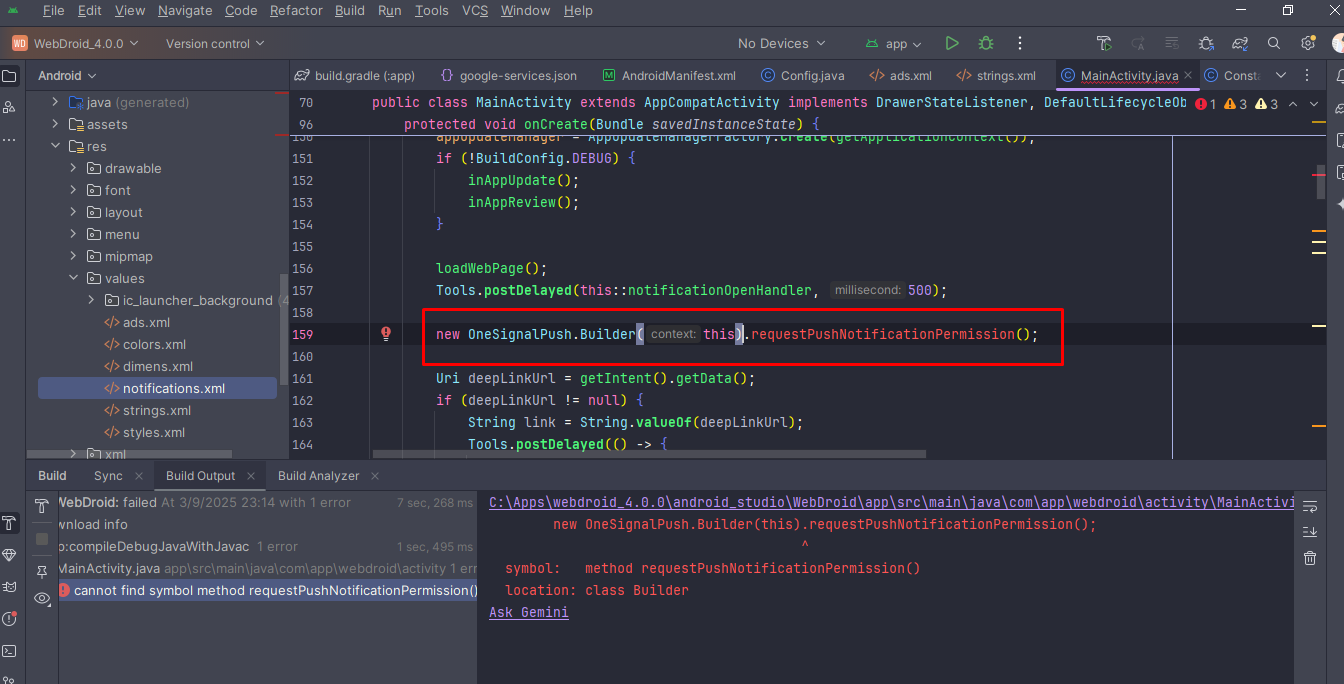The height and width of the screenshot is (684, 1344).
Task: Open the Project tool window folder icon
Action: pyautogui.click(x=10, y=76)
